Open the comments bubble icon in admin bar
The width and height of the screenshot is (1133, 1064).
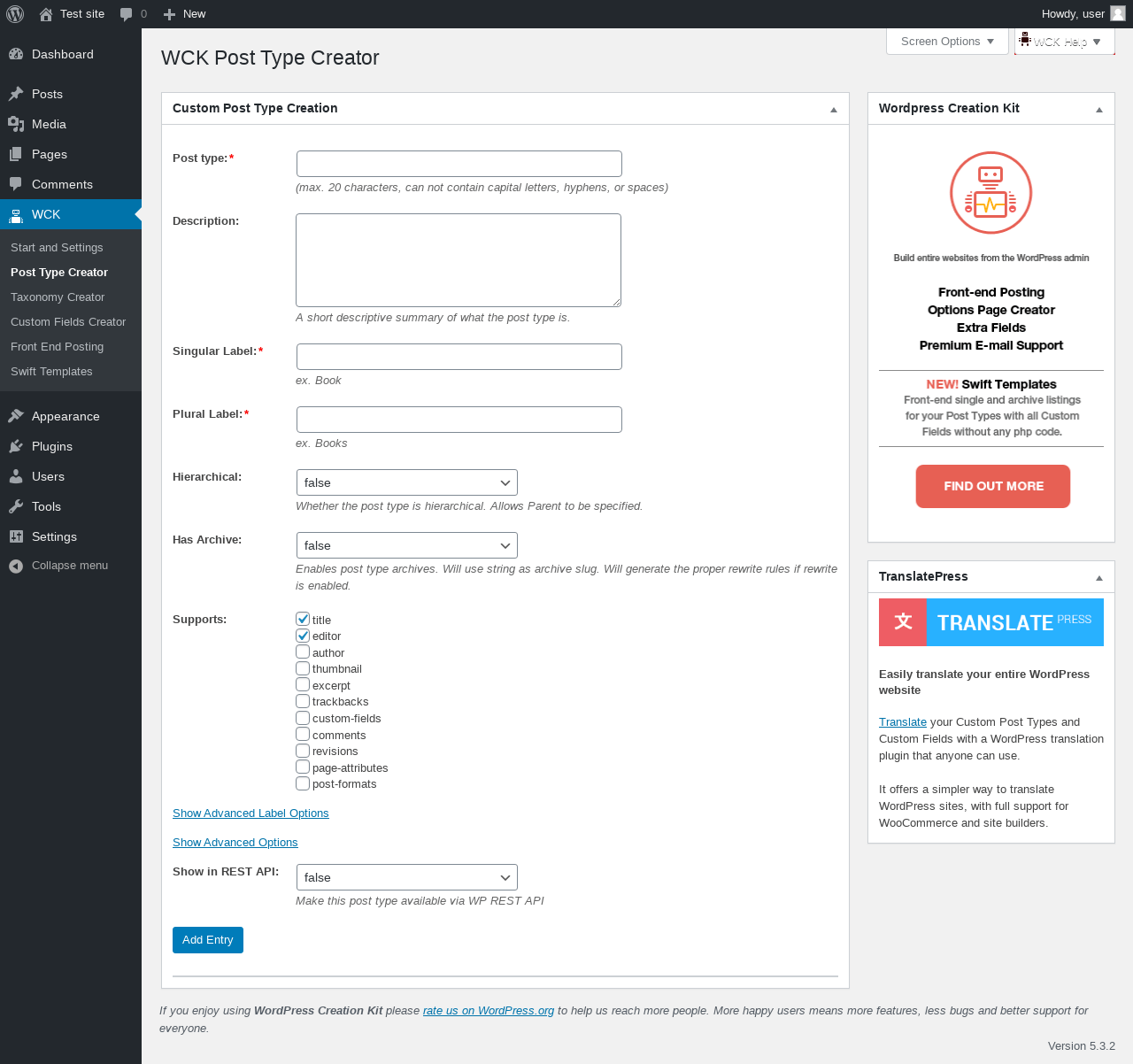coord(127,14)
